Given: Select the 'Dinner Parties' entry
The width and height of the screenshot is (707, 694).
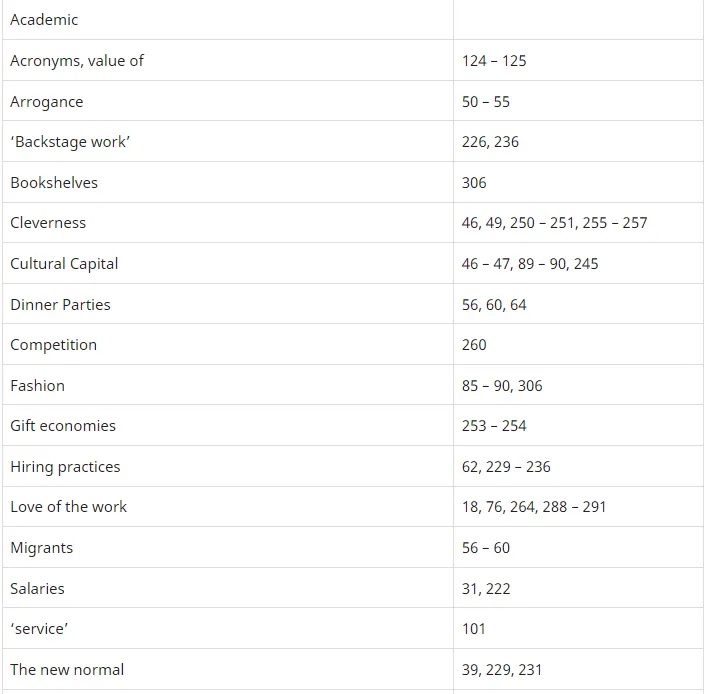Looking at the screenshot, I should (x=60, y=305).
